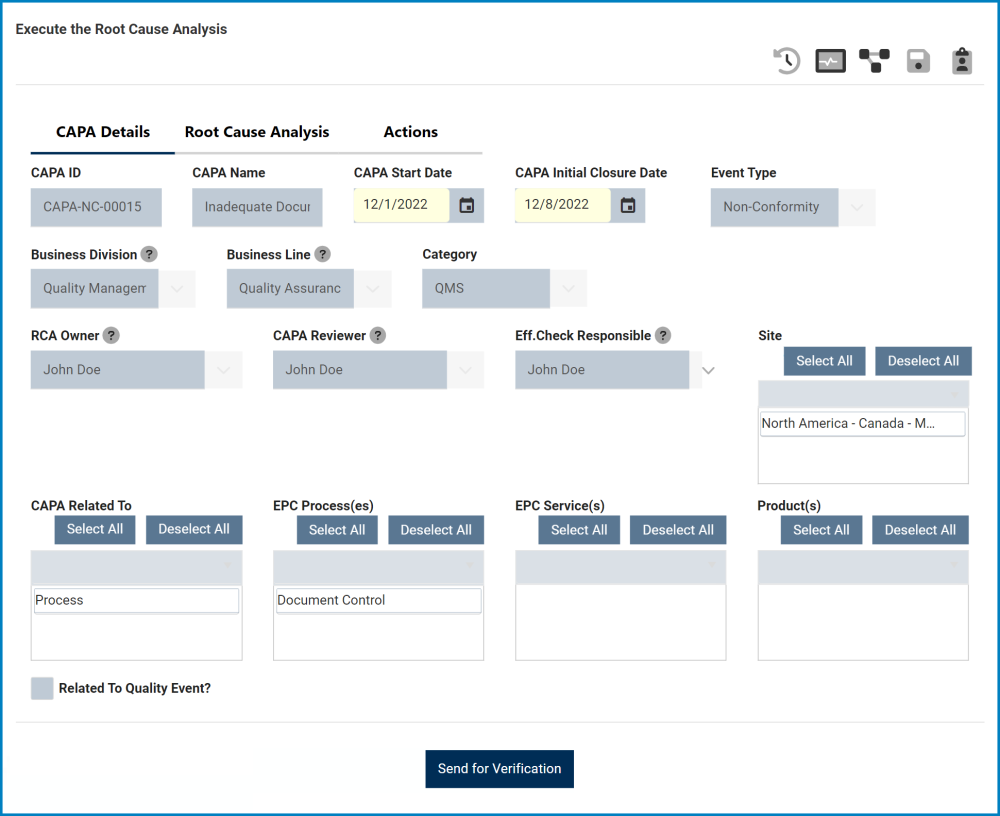Click the clipboard user icon

click(x=962, y=61)
